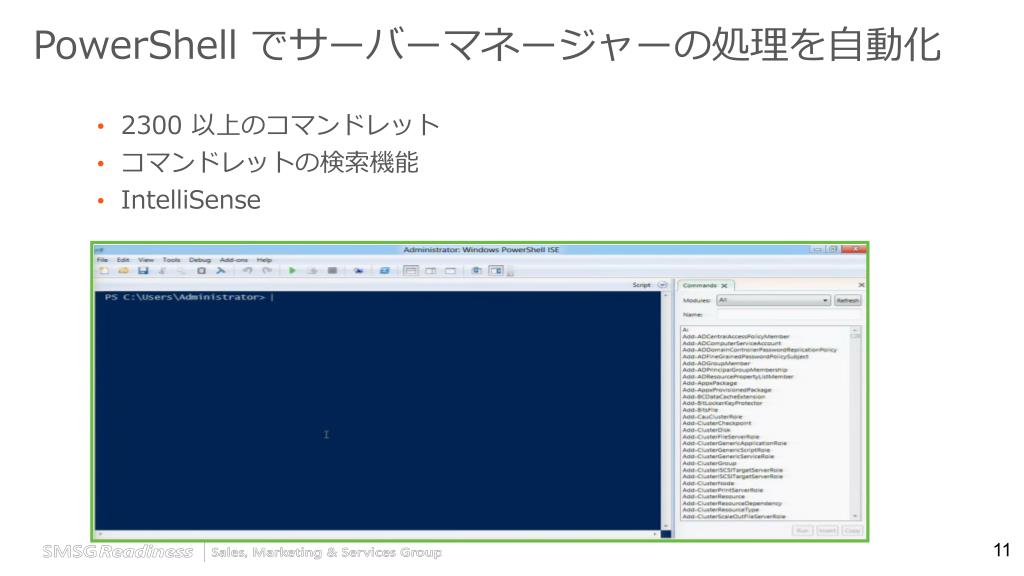Viewport: 1024px width, 576px height.
Task: Open the Tools menu
Action: 171,260
